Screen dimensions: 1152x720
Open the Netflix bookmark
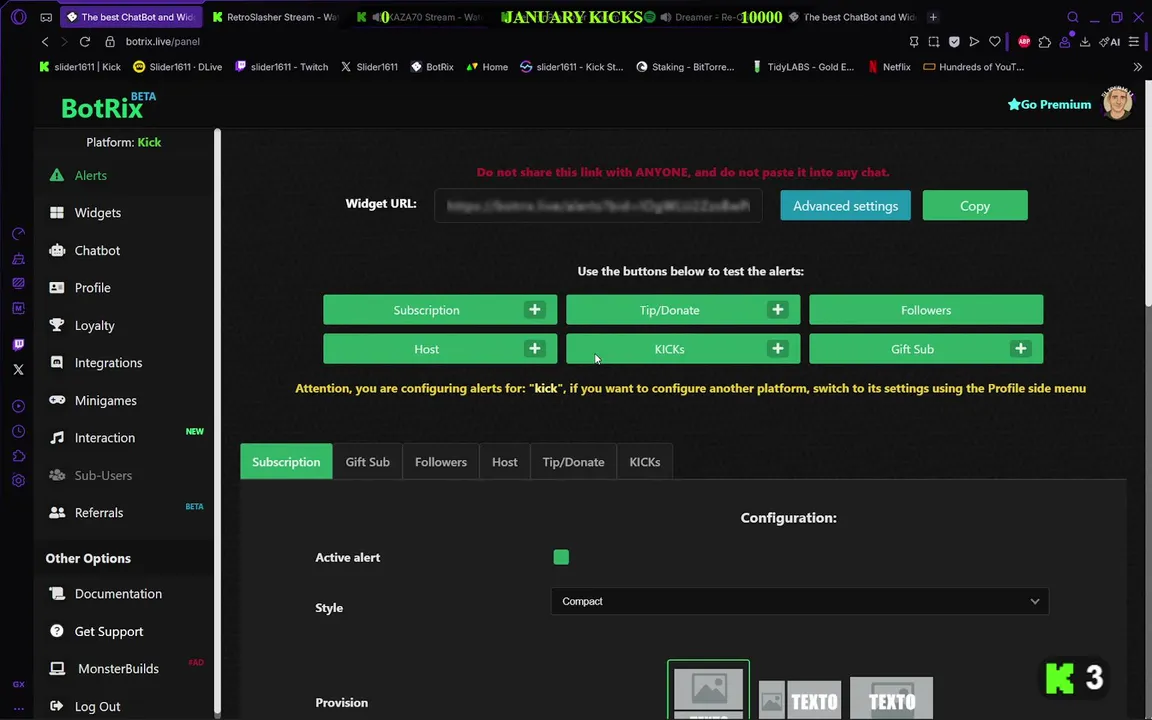coord(889,67)
